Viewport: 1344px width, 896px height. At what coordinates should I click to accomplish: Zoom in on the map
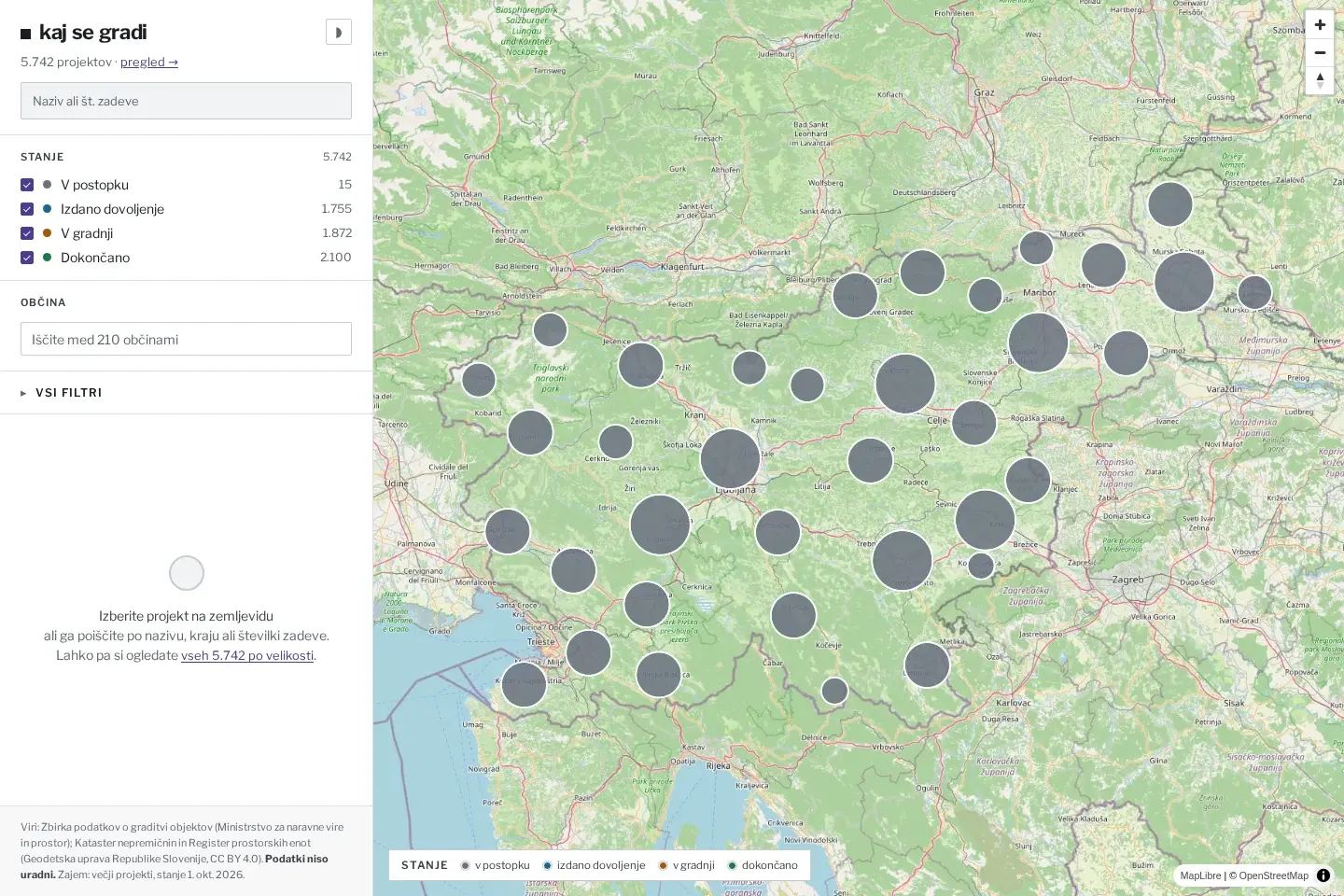point(1320,25)
